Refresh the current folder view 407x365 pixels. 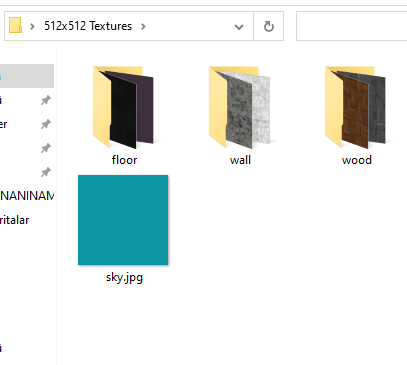pyautogui.click(x=269, y=26)
